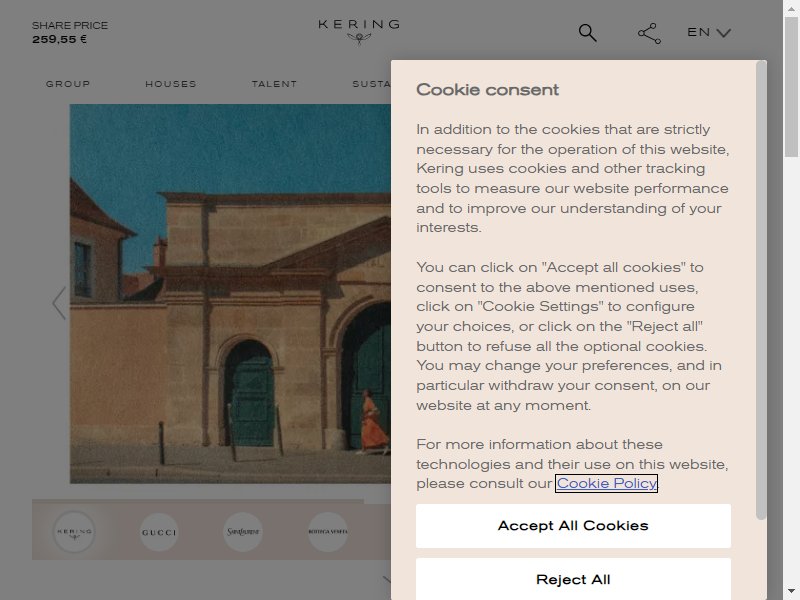Click the share icon in header
Screen dimensions: 800x600
[x=649, y=33]
